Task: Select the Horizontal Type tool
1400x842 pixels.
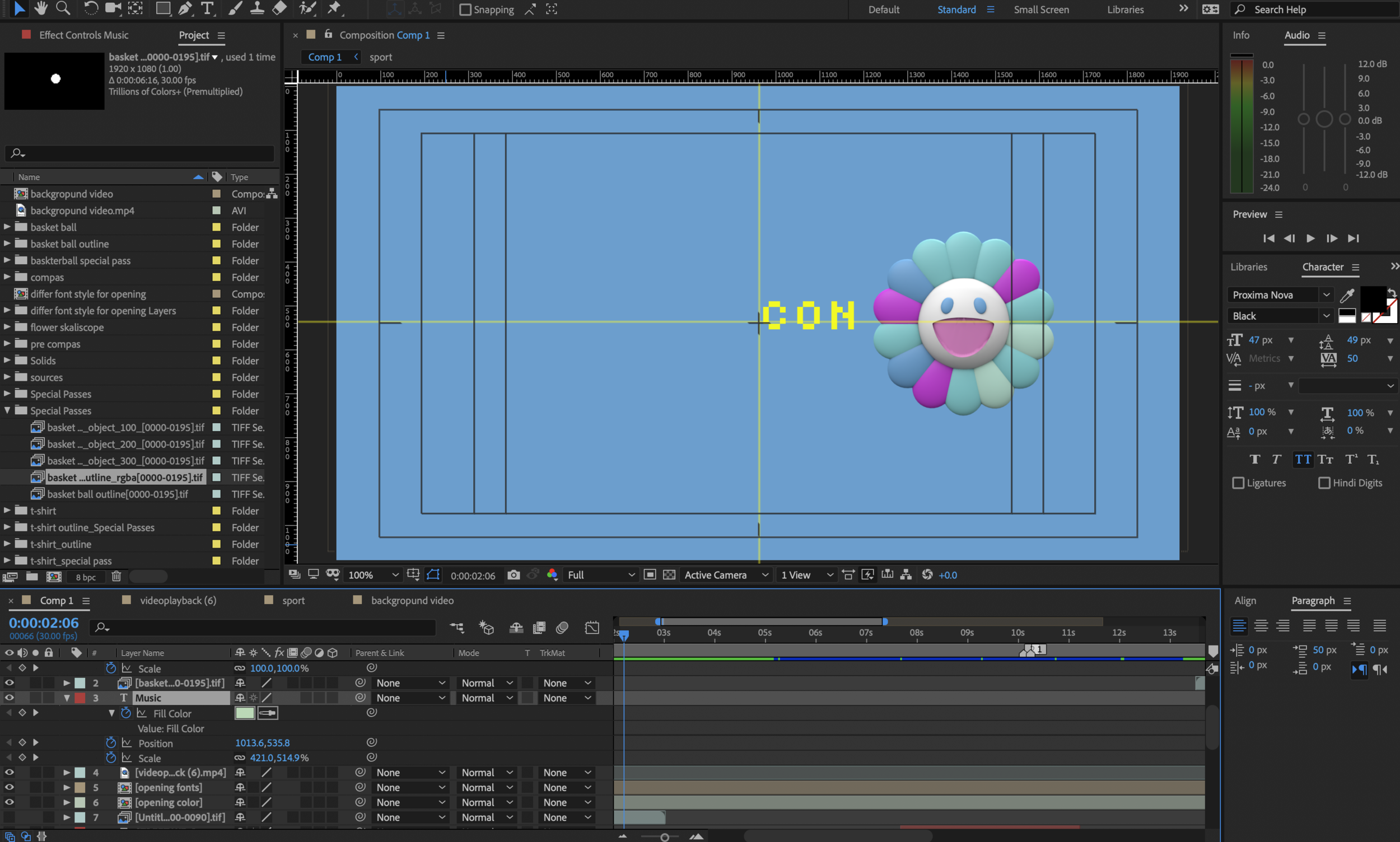Action: pyautogui.click(x=208, y=8)
